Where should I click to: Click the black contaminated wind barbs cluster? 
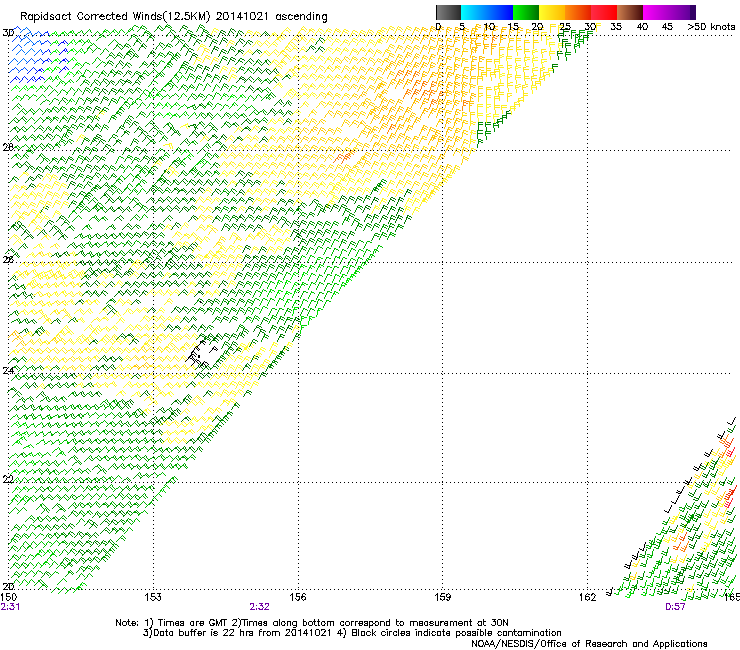click(203, 355)
